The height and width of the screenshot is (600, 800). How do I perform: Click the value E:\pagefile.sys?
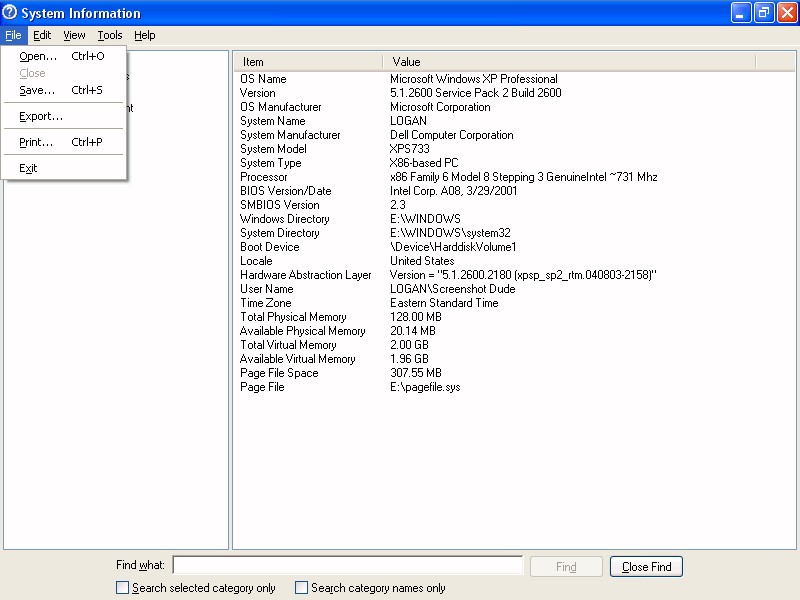pyautogui.click(x=425, y=387)
